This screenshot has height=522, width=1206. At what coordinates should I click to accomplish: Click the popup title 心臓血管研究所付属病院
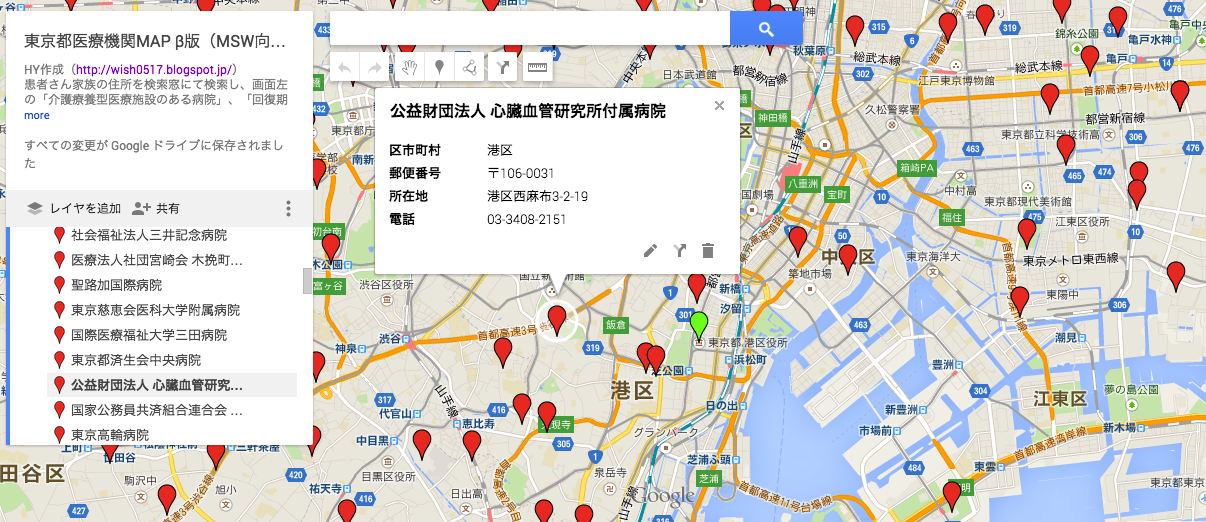pos(578,111)
